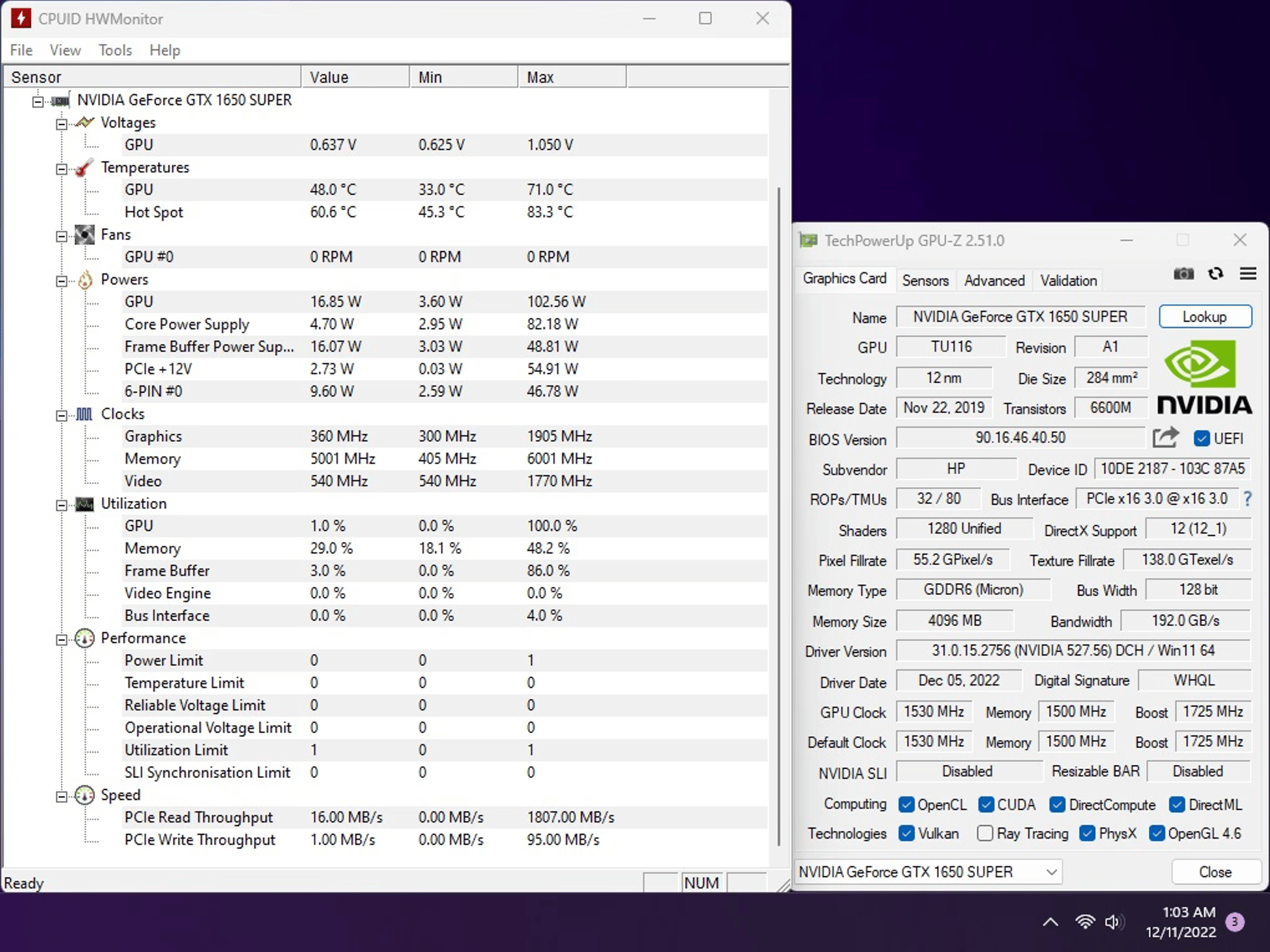Click the Temperatures thermometer icon in HWMonitor
The height and width of the screenshot is (952, 1270).
pyautogui.click(x=85, y=167)
